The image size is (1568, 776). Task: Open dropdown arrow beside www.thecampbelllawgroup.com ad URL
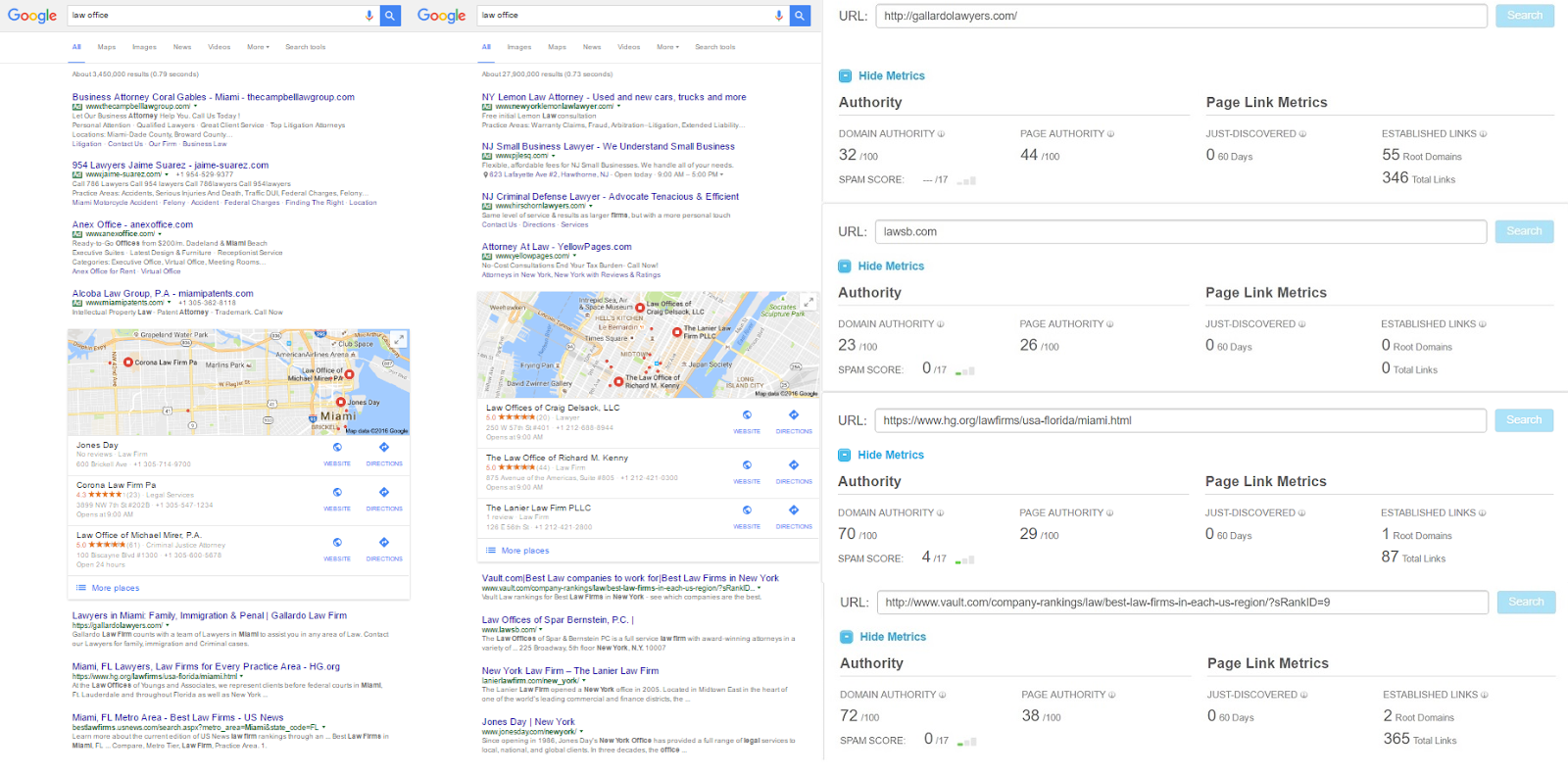click(195, 107)
